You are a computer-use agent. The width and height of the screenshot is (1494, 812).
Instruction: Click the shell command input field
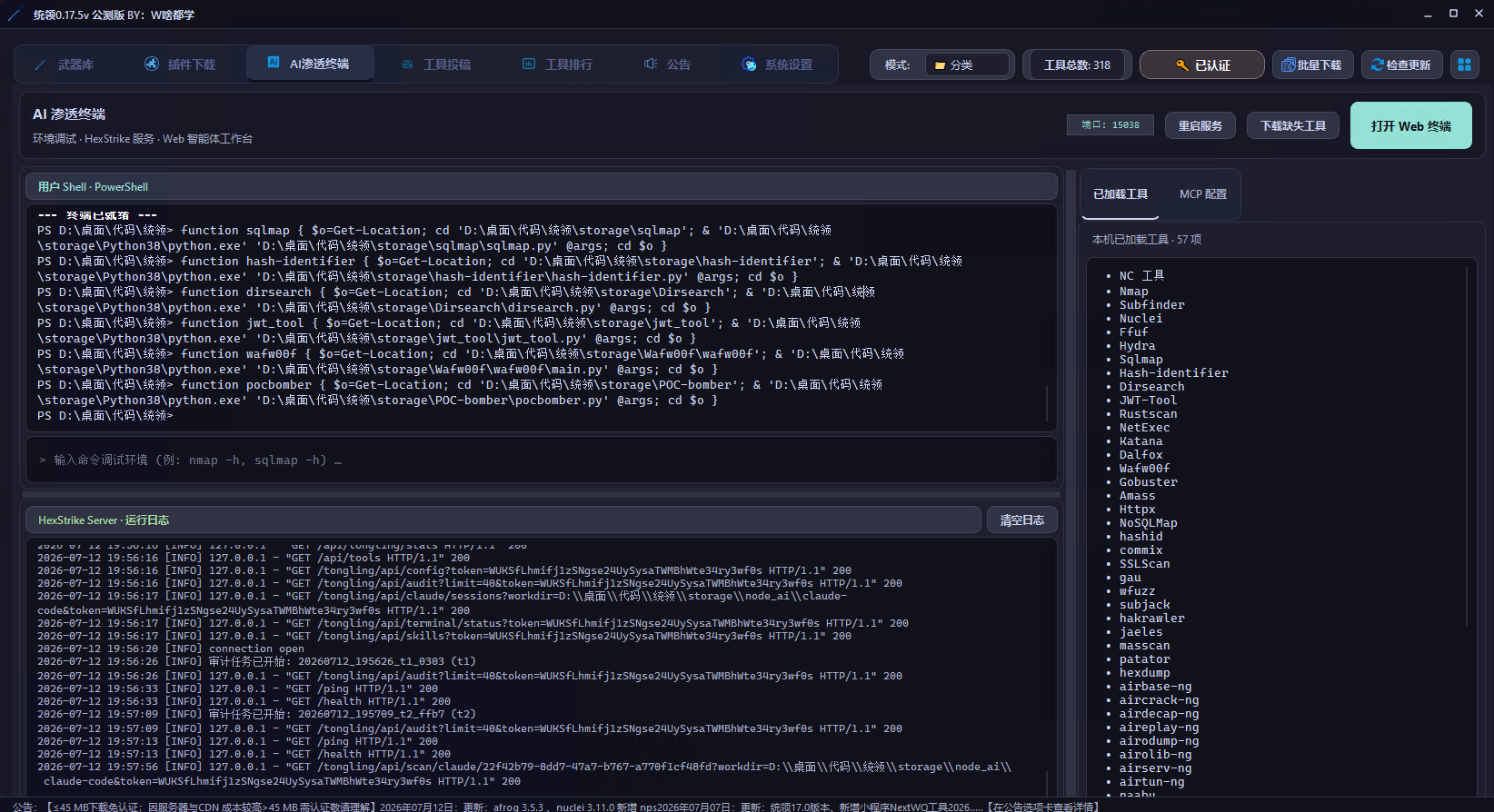tap(542, 460)
